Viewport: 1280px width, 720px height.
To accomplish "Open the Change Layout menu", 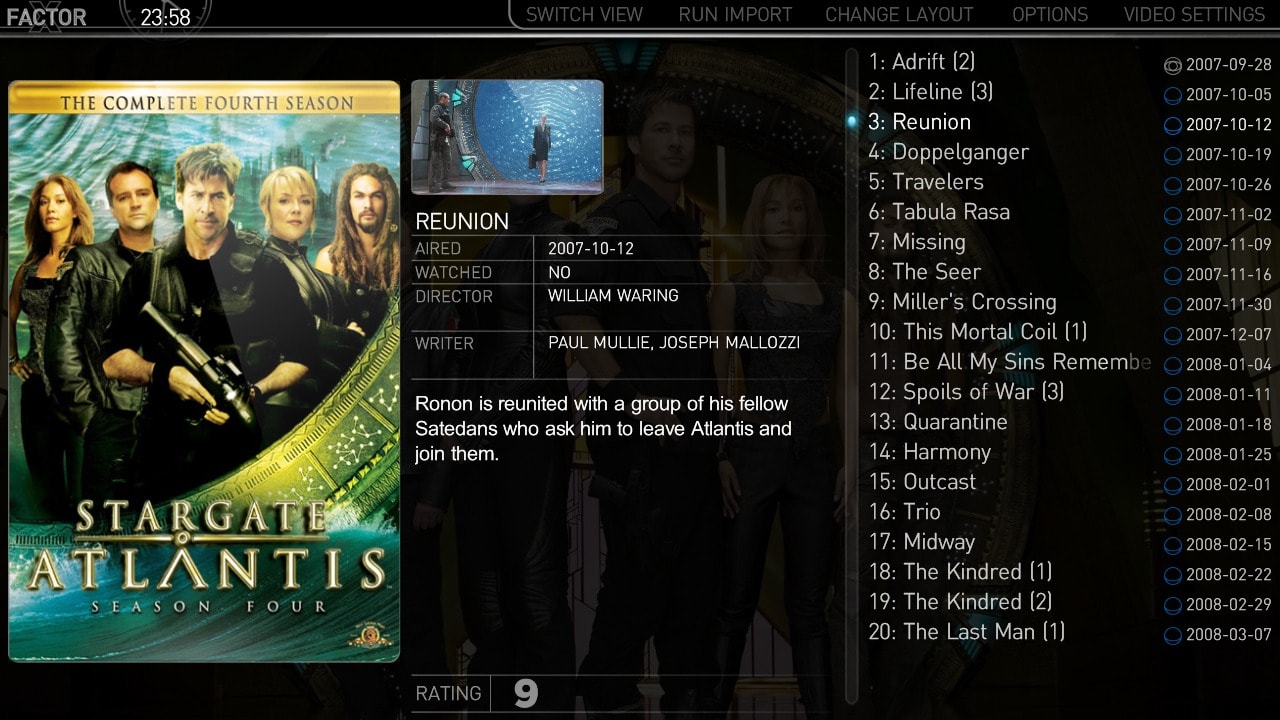I will pos(898,15).
